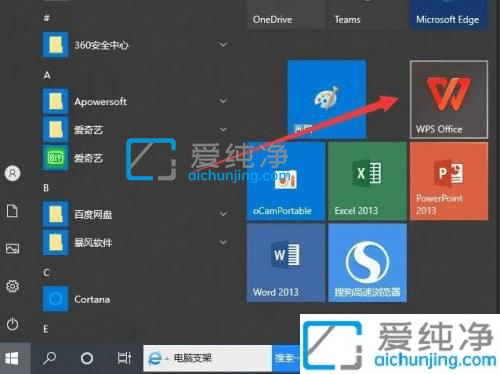500x374 pixels.
Task: Open the Settings gear icon
Action: pos(13,286)
